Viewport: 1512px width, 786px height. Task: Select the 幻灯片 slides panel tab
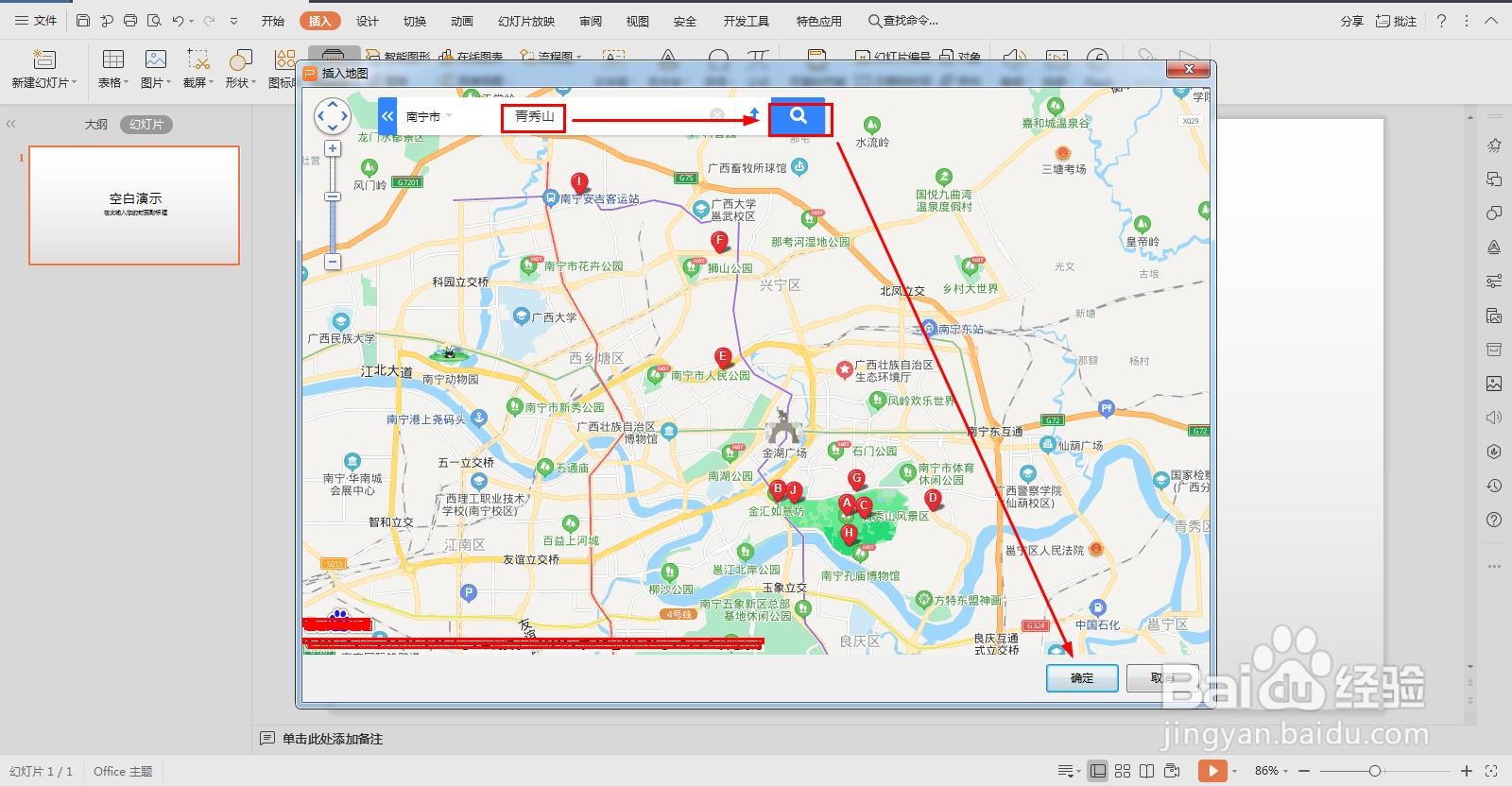(146, 124)
